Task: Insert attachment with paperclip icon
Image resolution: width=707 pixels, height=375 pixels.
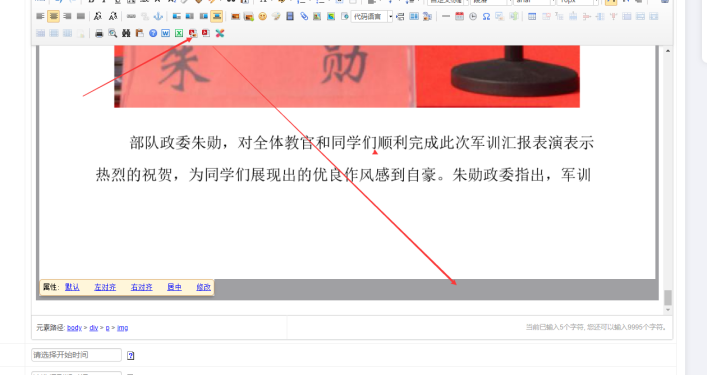Action: pos(304,17)
